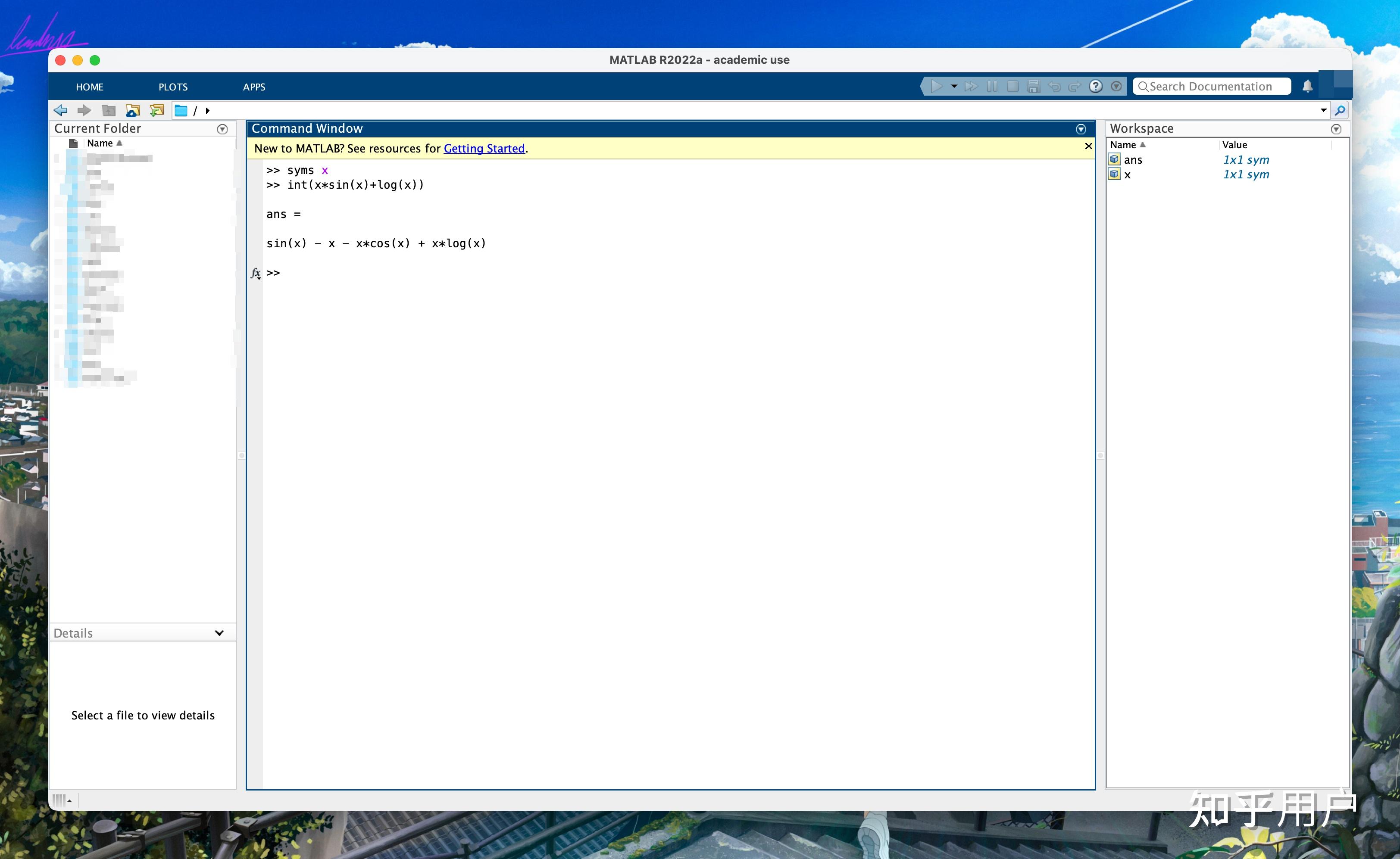Expand the Details panel chevron

pyautogui.click(x=219, y=633)
